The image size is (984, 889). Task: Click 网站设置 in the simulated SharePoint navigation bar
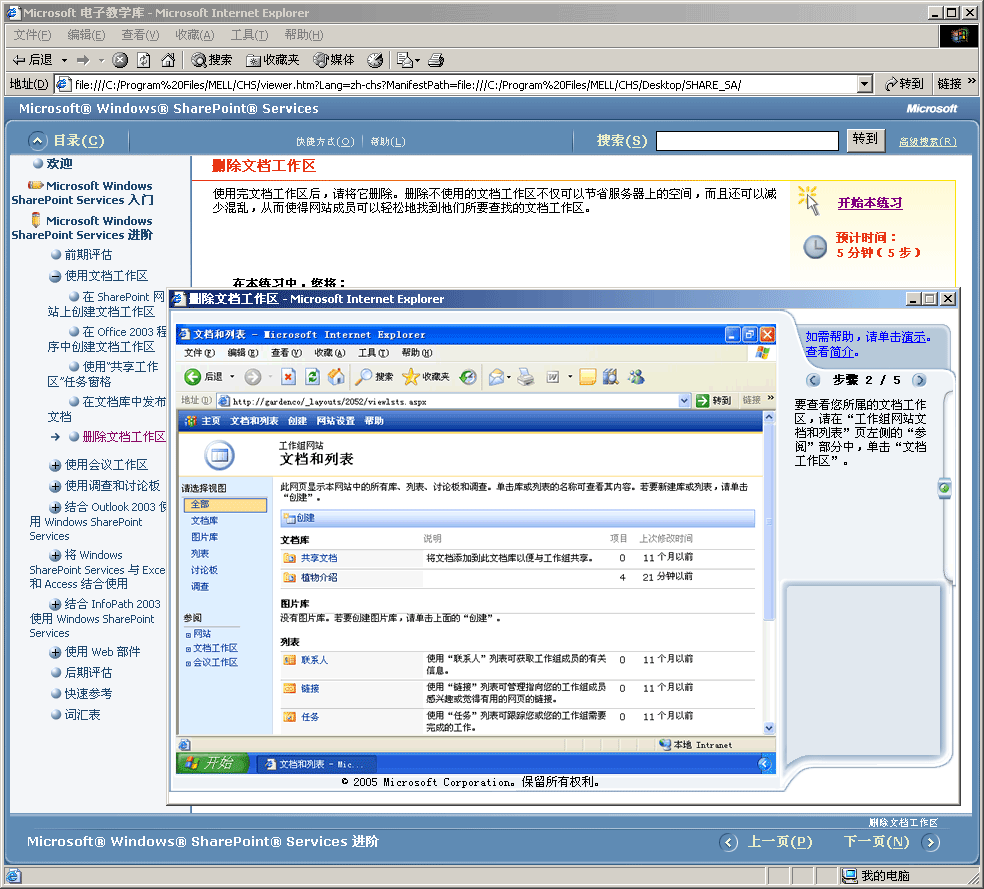[x=336, y=421]
